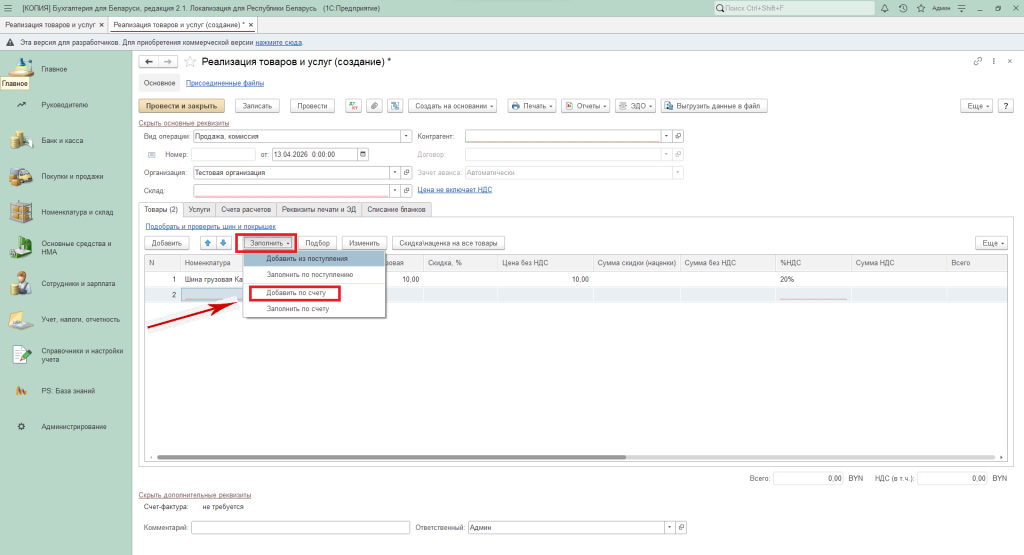Click the paperclip attached files icon
This screenshot has height=555, width=1024.
(x=374, y=106)
